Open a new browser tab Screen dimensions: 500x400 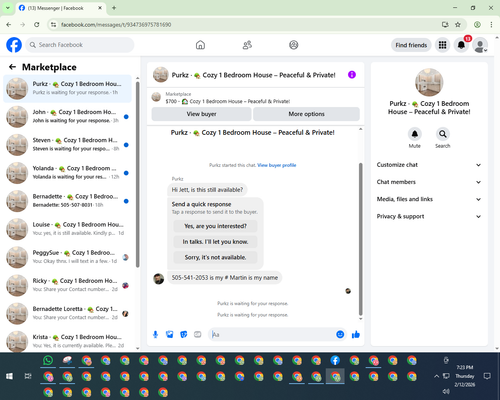click(x=114, y=8)
